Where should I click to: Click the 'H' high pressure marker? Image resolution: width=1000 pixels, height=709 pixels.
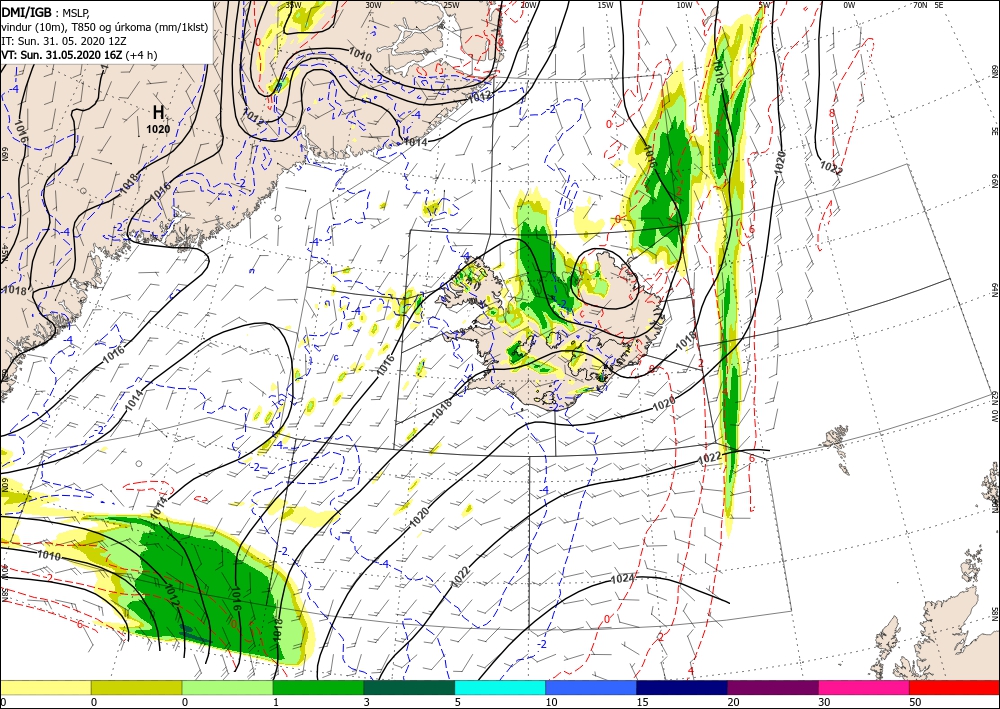(158, 113)
